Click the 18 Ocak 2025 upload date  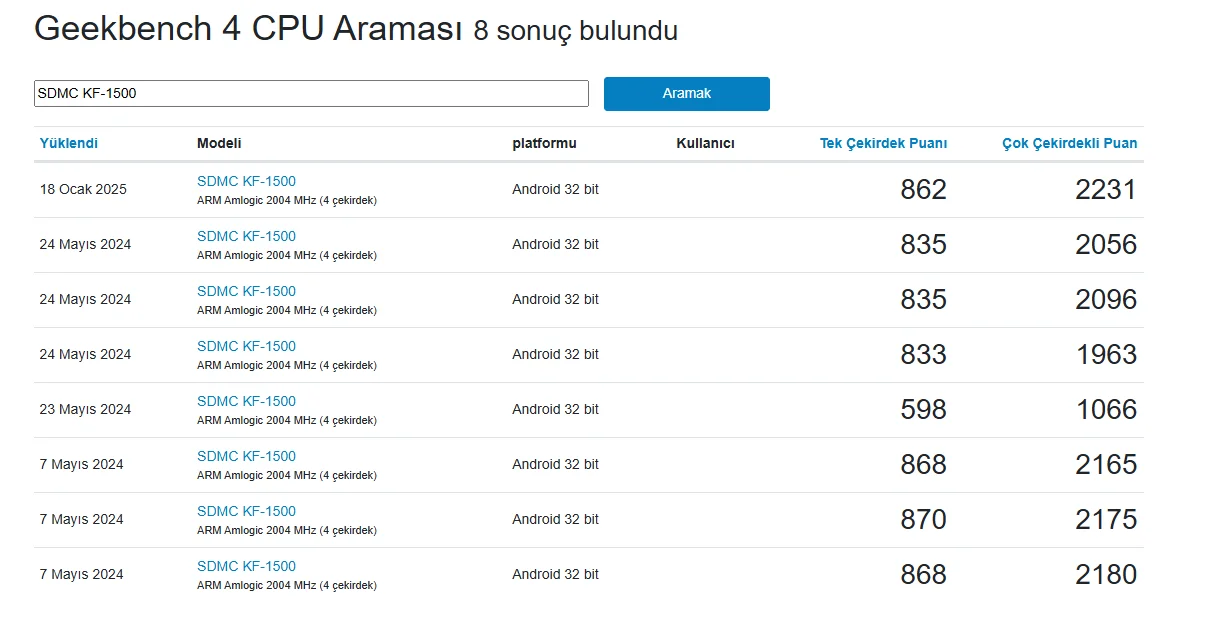tap(83, 189)
